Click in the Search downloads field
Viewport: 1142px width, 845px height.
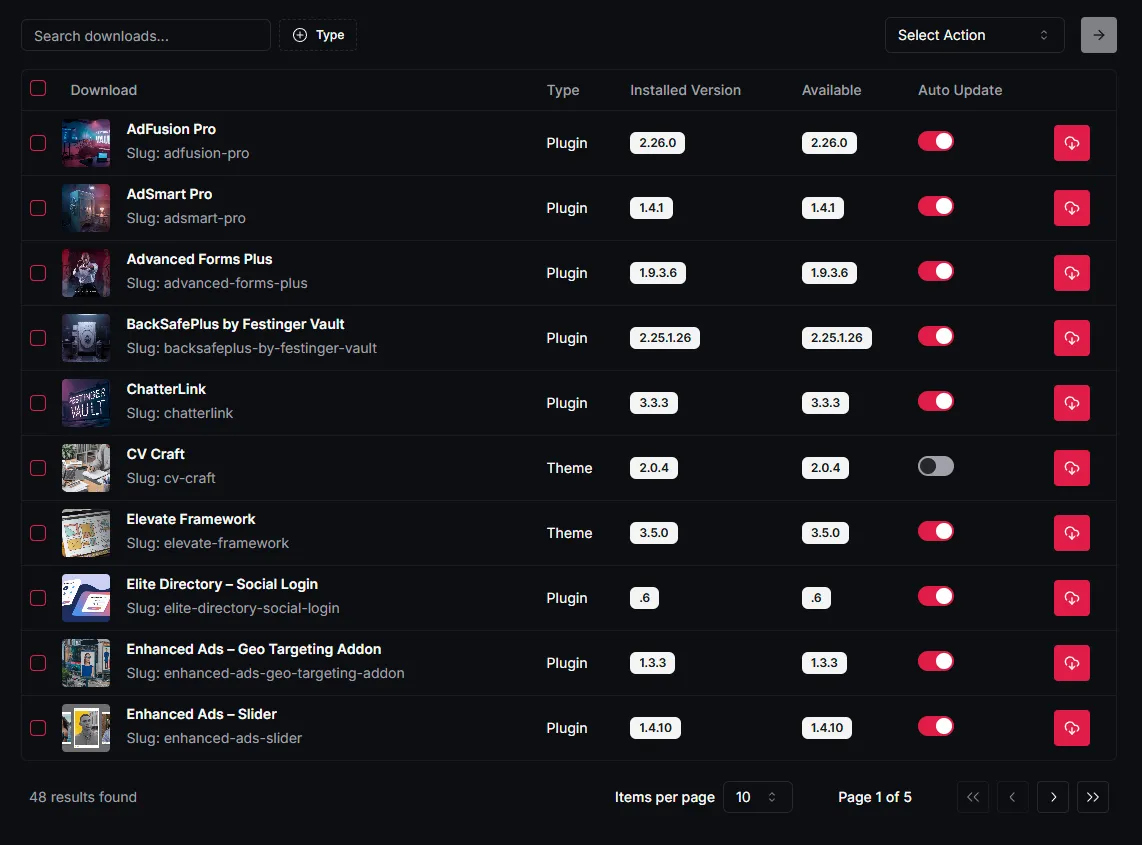(x=145, y=35)
